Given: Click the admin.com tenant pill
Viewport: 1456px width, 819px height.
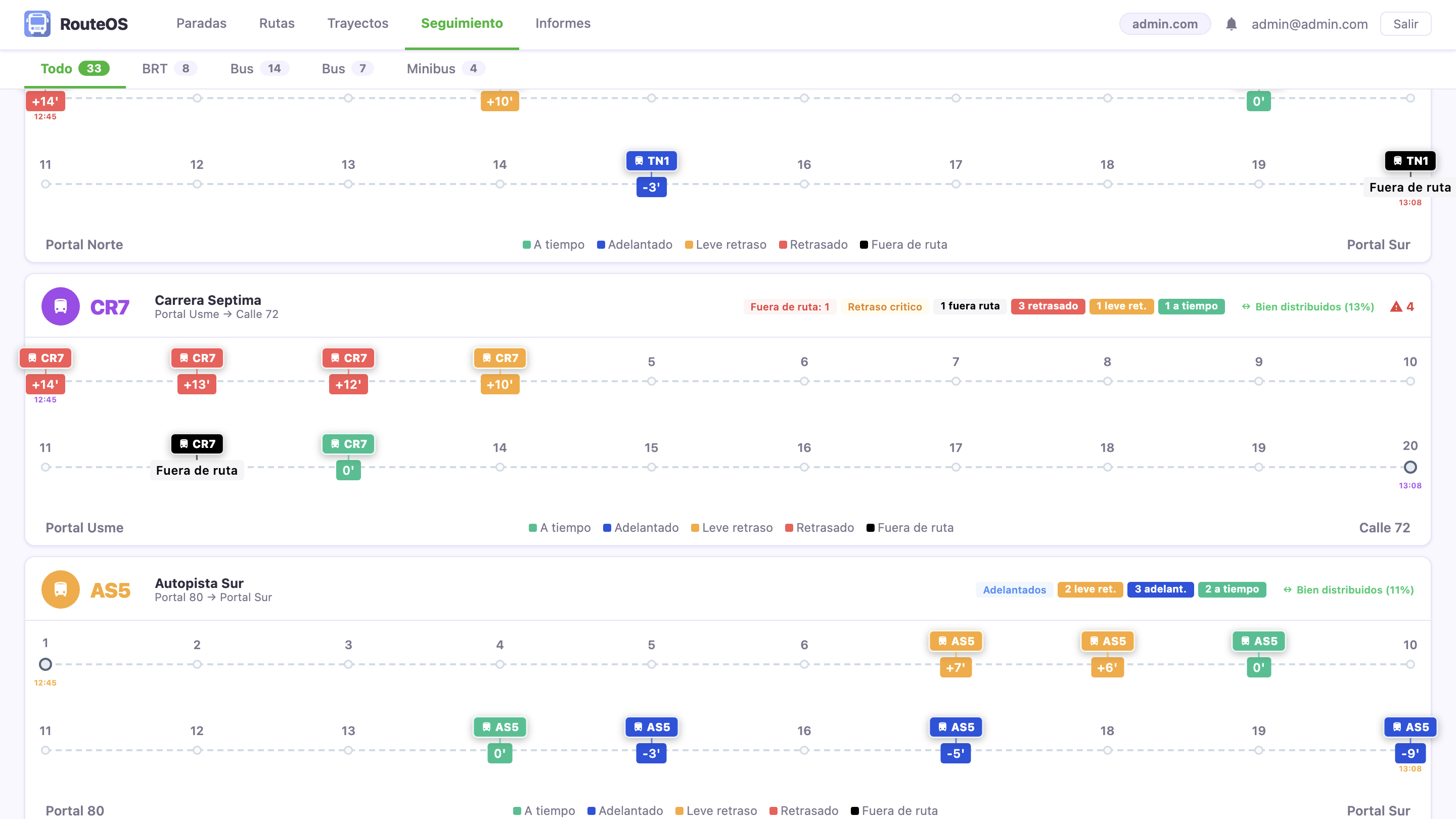Looking at the screenshot, I should pyautogui.click(x=1165, y=24).
